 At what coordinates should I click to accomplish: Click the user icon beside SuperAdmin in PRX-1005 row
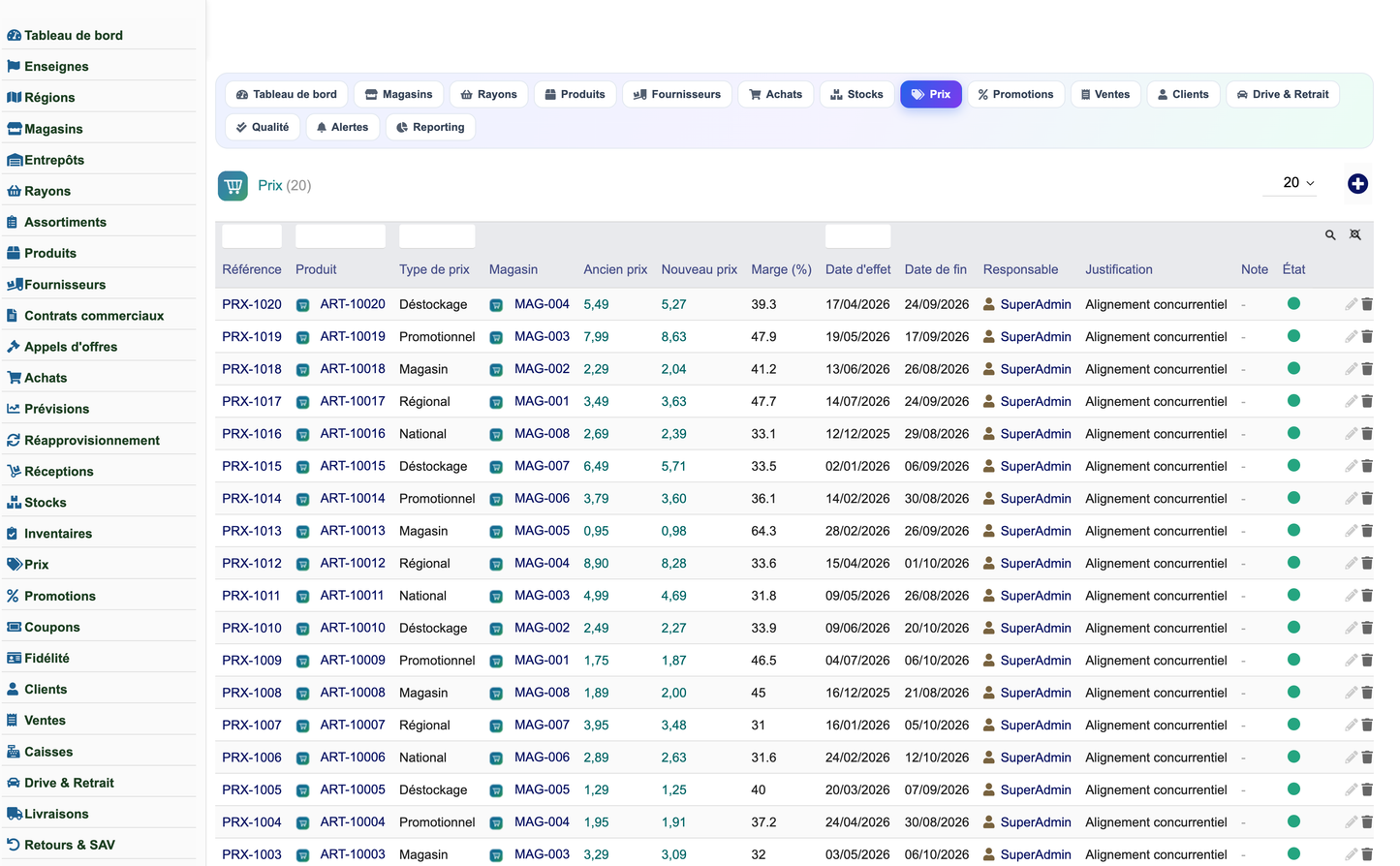pos(989,790)
